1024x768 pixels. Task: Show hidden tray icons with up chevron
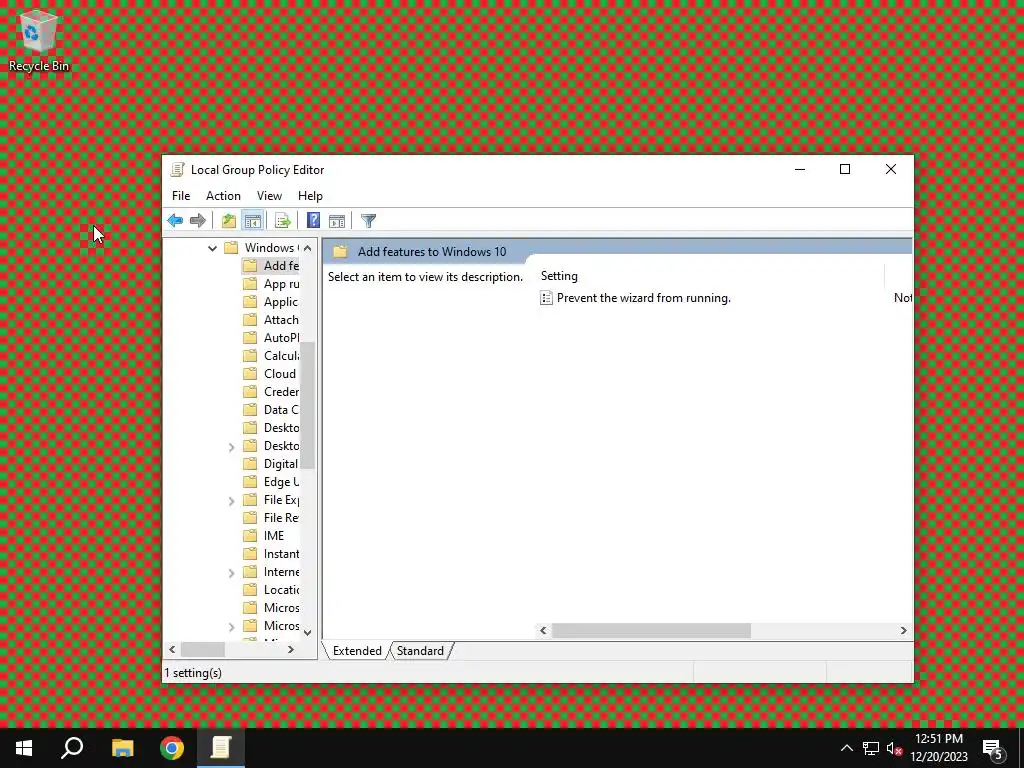coord(846,748)
